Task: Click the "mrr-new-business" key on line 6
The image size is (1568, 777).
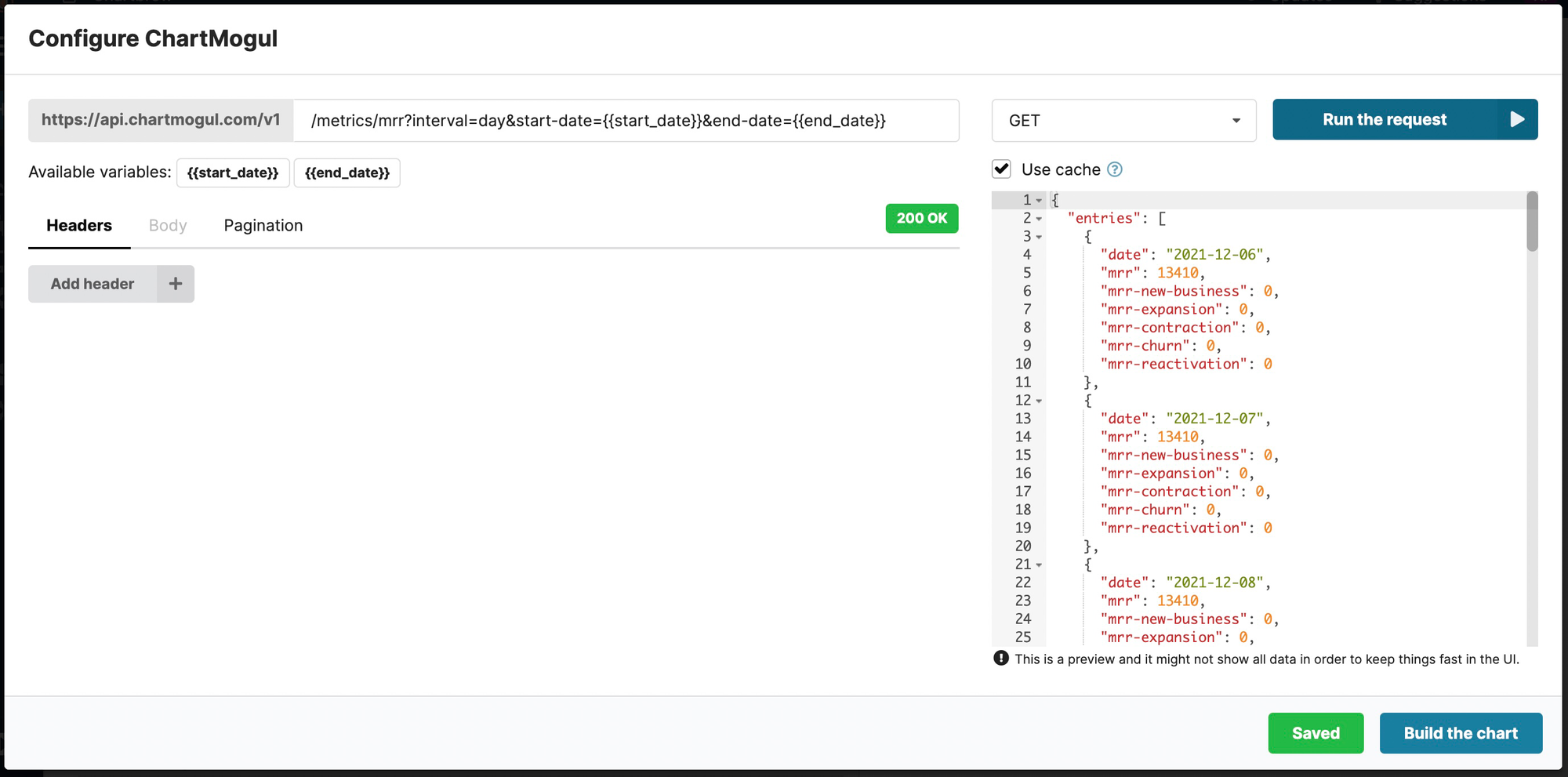Action: 1174,292
